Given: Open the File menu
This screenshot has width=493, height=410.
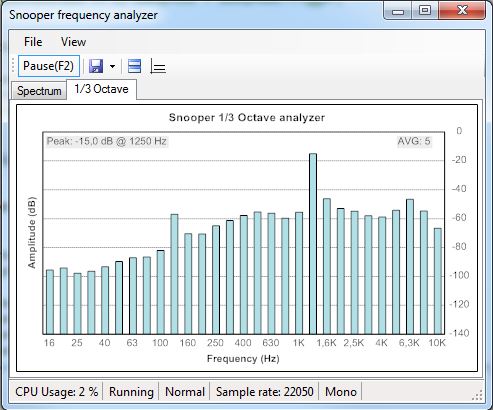Looking at the screenshot, I should (33, 42).
